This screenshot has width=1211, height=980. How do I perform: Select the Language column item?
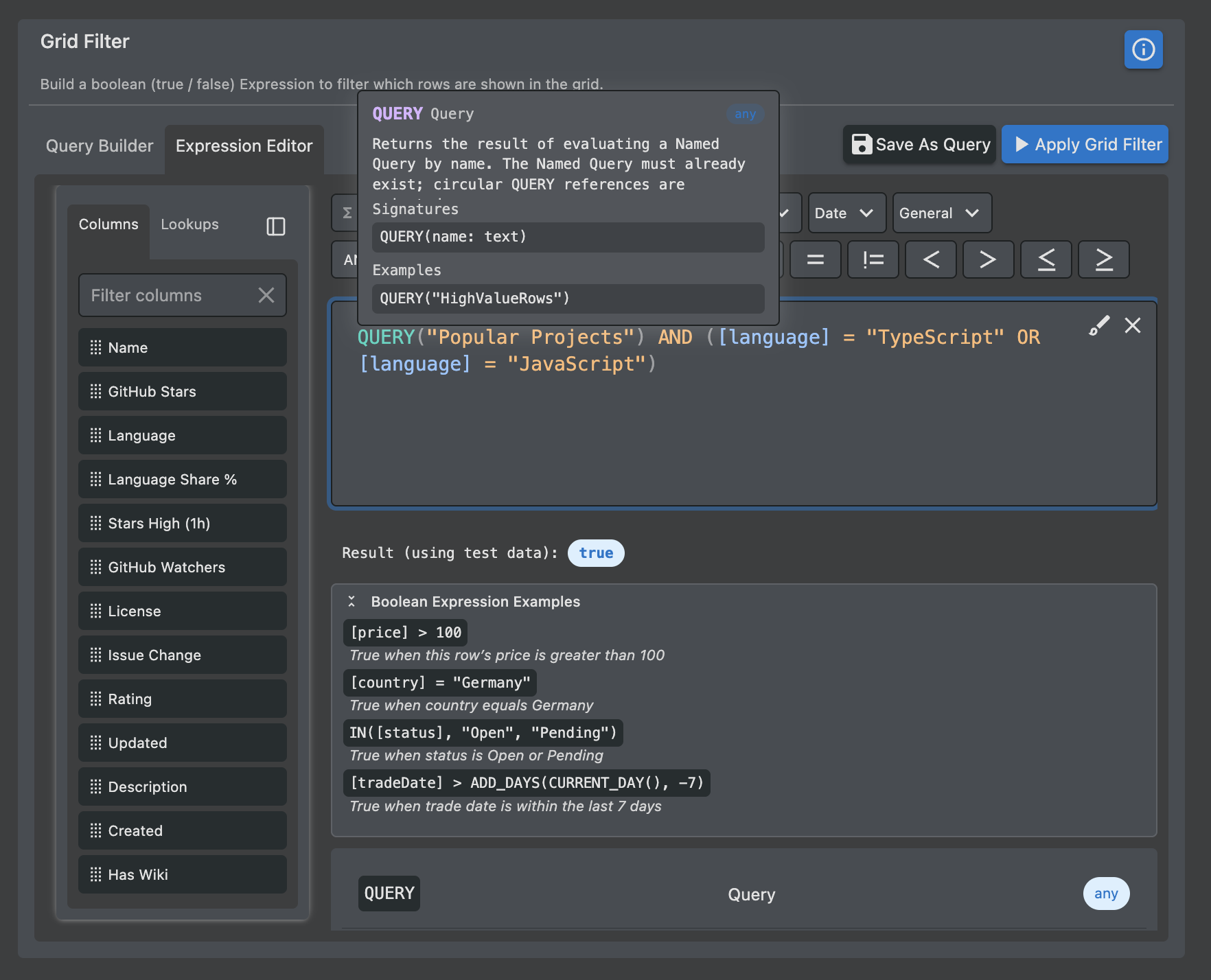pyautogui.click(x=183, y=435)
